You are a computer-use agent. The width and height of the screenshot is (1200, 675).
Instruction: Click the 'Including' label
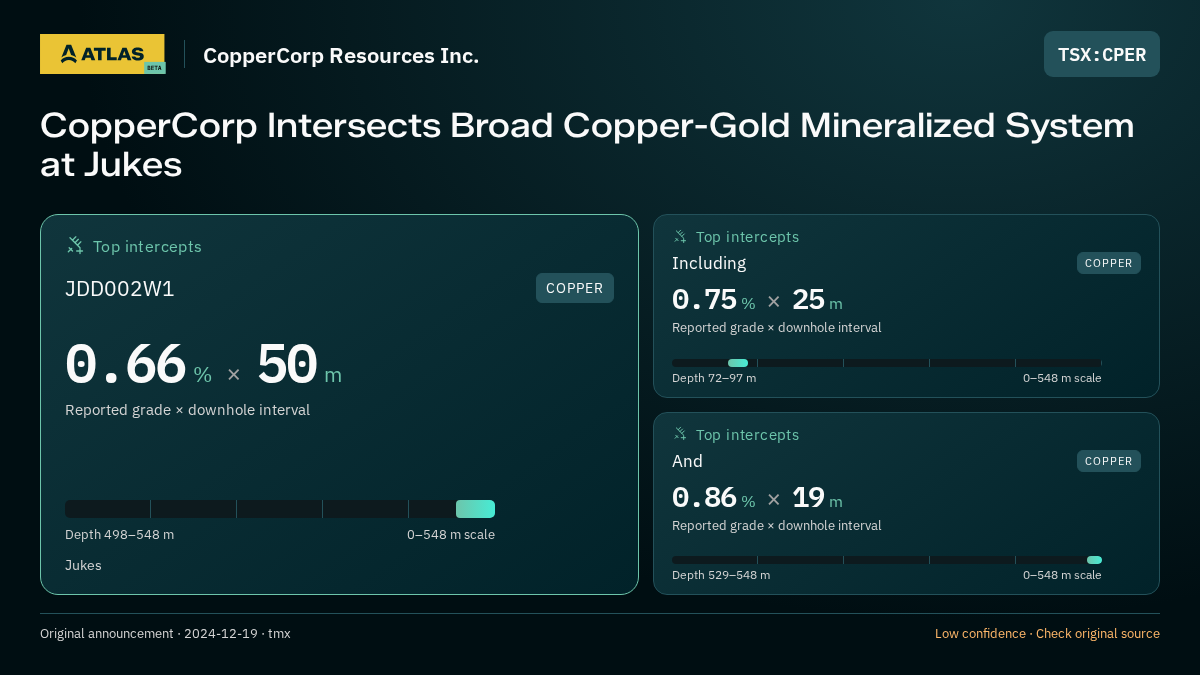coord(709,263)
